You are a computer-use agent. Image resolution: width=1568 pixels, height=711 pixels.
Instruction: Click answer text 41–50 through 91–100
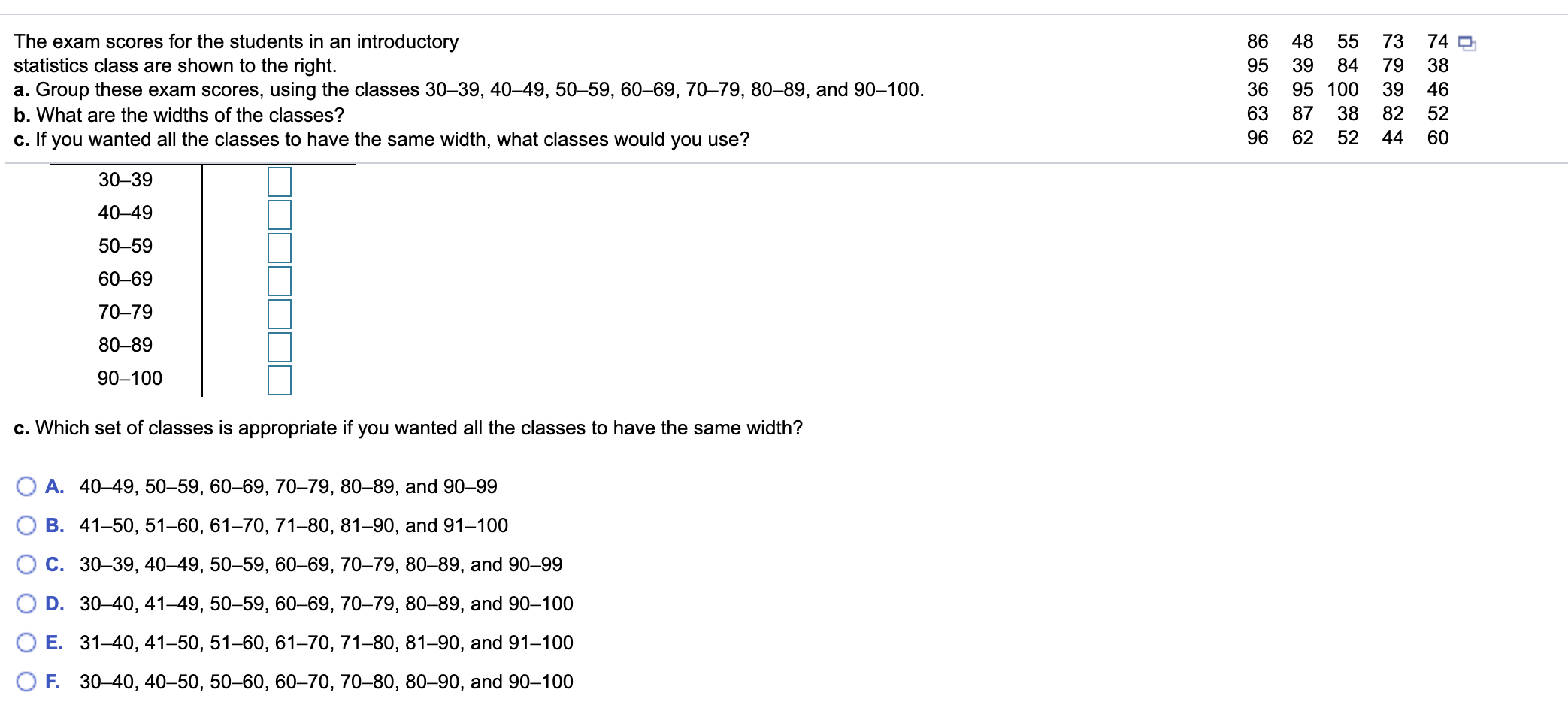coord(293,525)
